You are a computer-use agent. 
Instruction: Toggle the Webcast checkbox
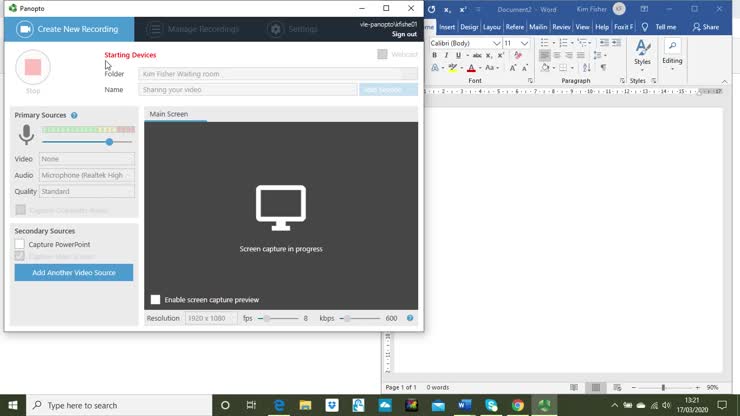point(382,54)
